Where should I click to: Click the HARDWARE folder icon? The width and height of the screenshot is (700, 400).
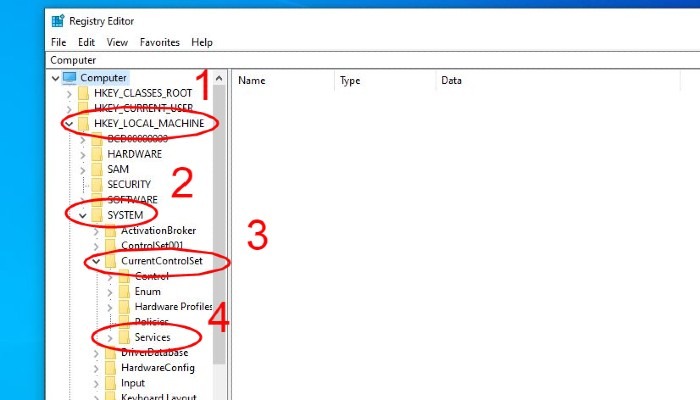[x=96, y=154]
